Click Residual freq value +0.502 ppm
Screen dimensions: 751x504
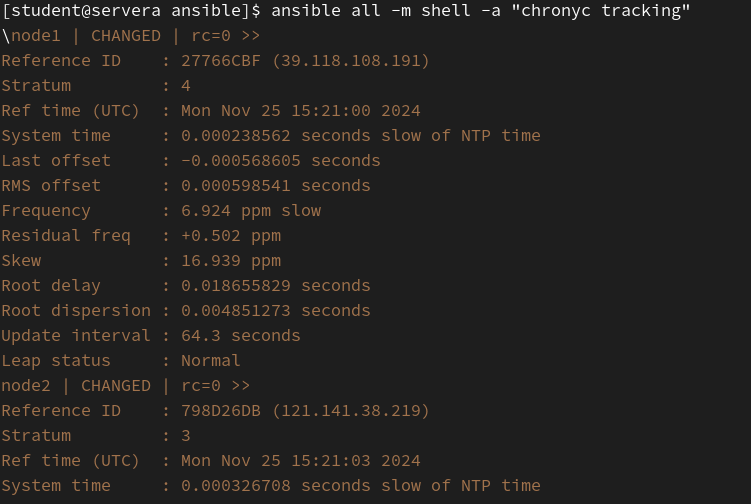tap(231, 236)
